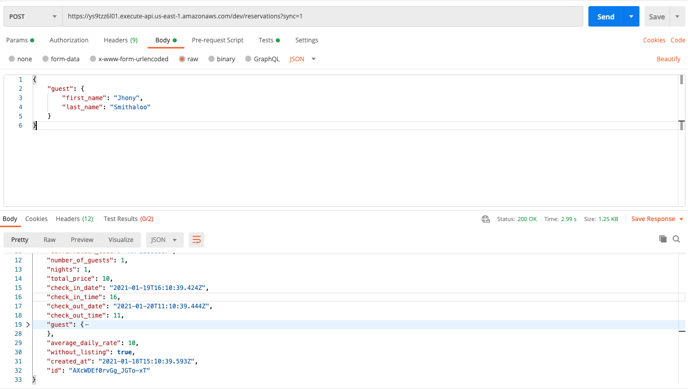Image resolution: width=688 pixels, height=389 pixels.
Task: Click the "Smithaloo" value in the request body
Action: (130, 107)
